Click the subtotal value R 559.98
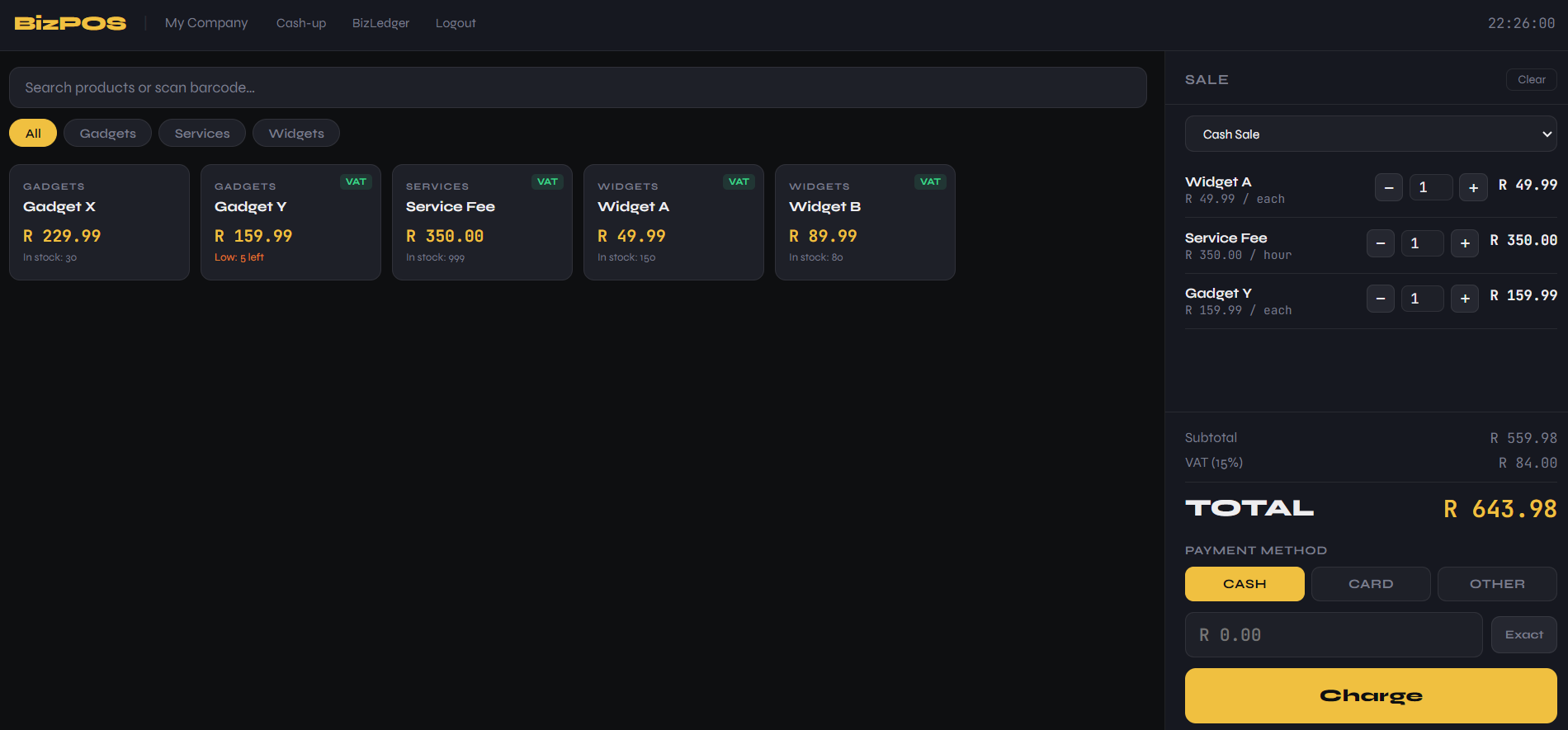The height and width of the screenshot is (730, 1568). (x=1523, y=438)
